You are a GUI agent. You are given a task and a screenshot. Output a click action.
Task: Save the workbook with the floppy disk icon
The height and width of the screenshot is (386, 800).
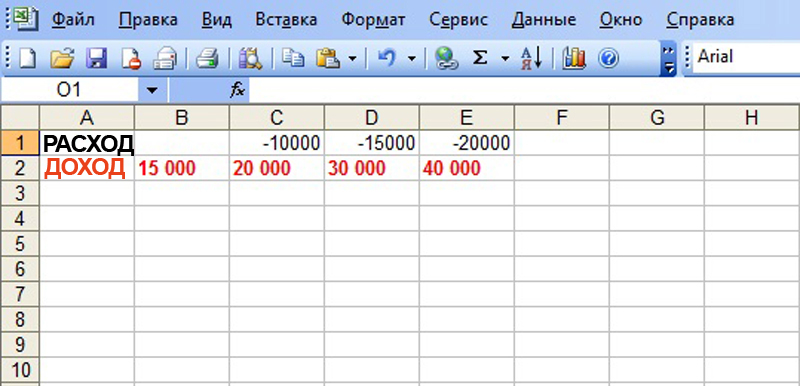click(96, 58)
